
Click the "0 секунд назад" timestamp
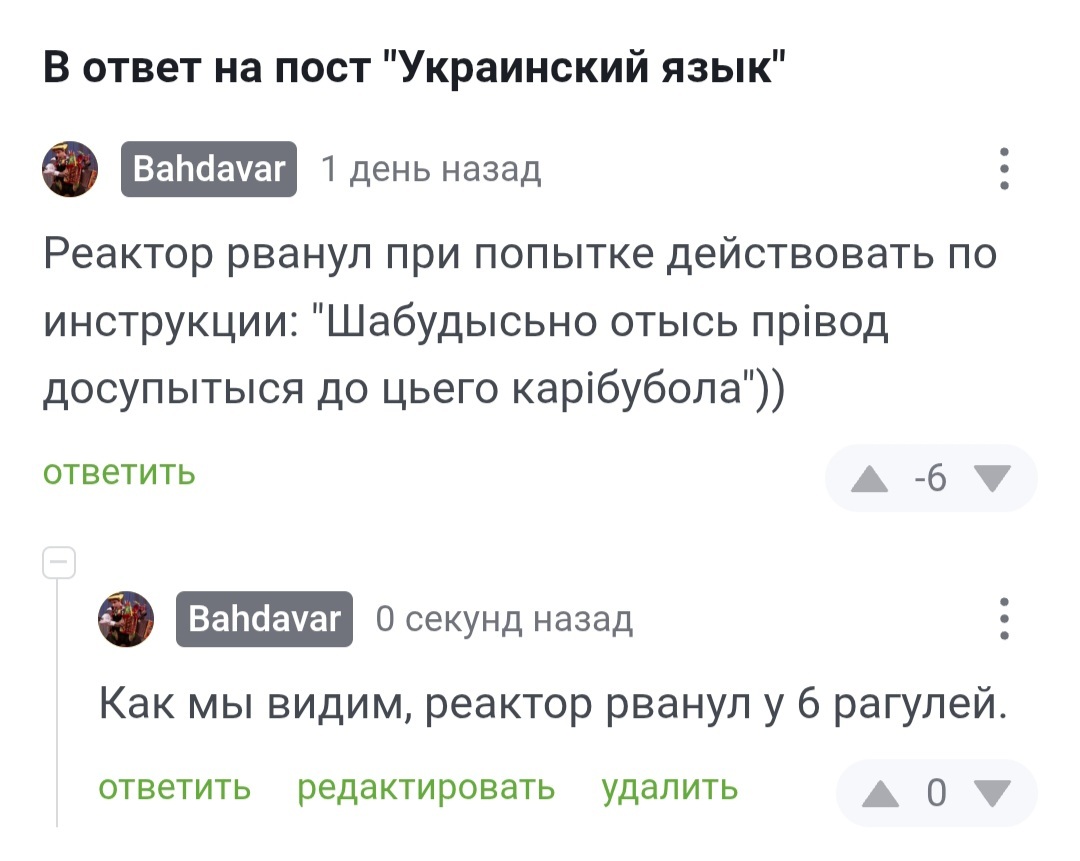[x=504, y=620]
